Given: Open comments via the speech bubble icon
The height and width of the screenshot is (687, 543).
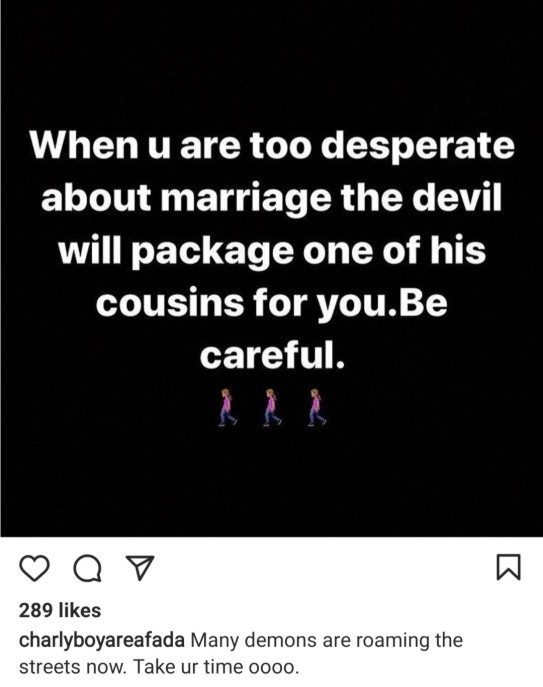Looking at the screenshot, I should click(x=88, y=568).
